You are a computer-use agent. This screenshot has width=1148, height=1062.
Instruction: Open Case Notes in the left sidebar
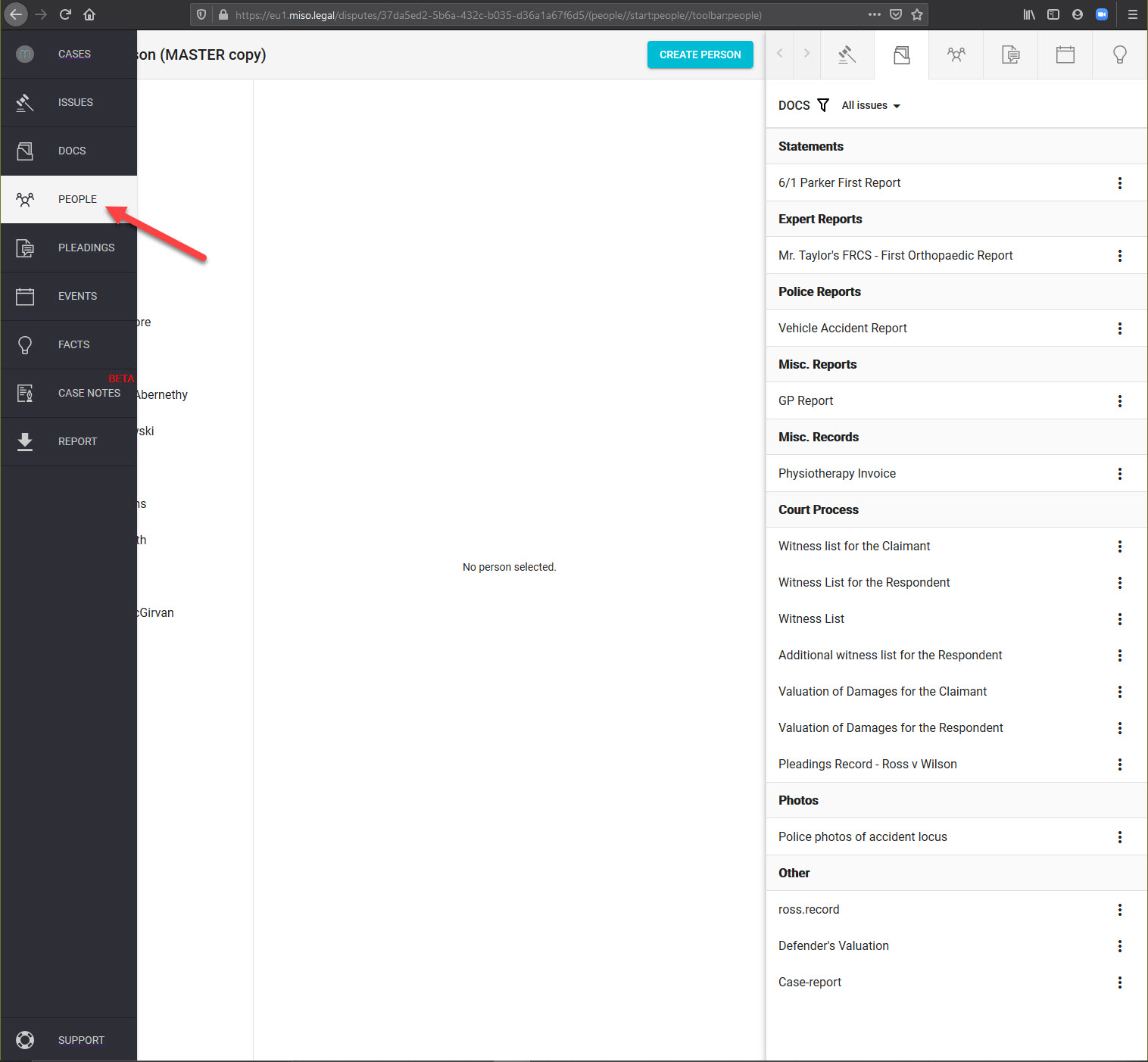pyautogui.click(x=89, y=393)
